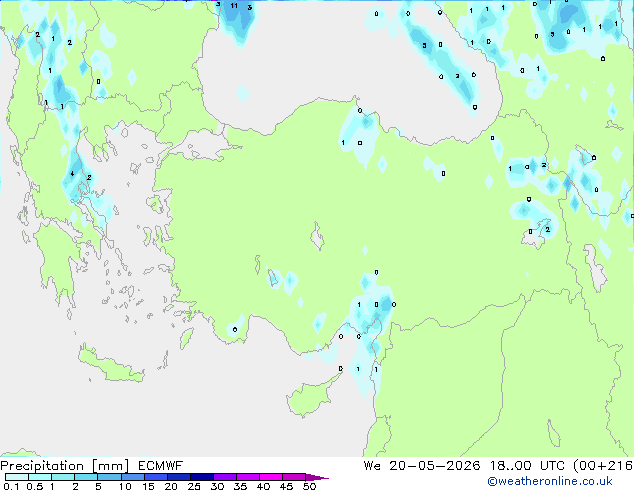Pick the legend swatch between 0.1 and 0.5
Image resolution: width=634 pixels, height=490 pixels.
pyautogui.click(x=17, y=477)
